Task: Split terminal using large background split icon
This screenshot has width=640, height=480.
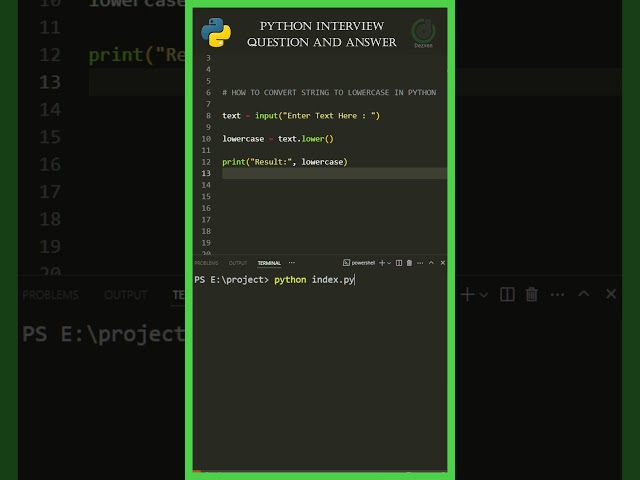Action: click(x=507, y=294)
